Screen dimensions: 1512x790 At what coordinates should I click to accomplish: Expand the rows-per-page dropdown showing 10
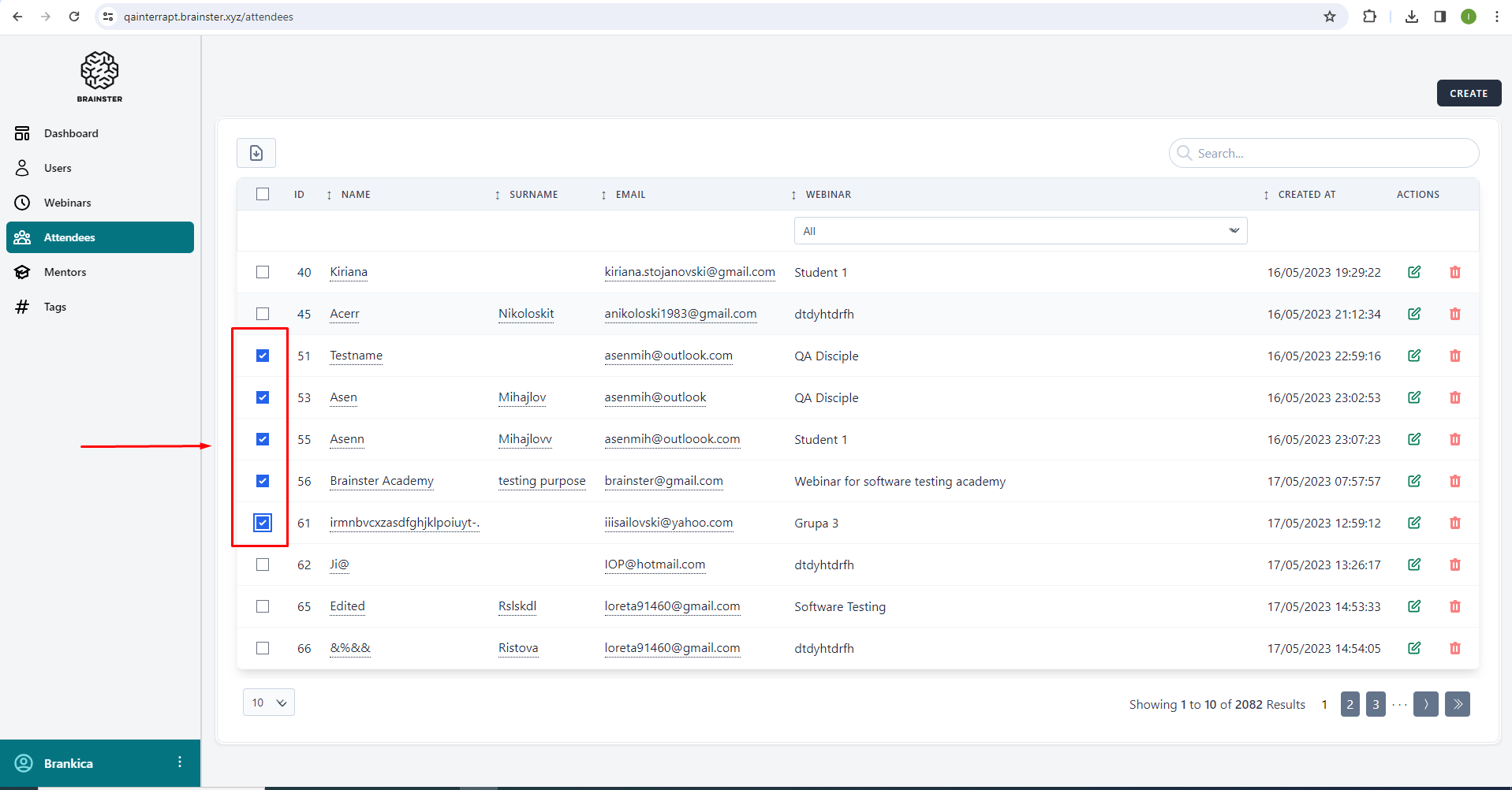click(269, 702)
